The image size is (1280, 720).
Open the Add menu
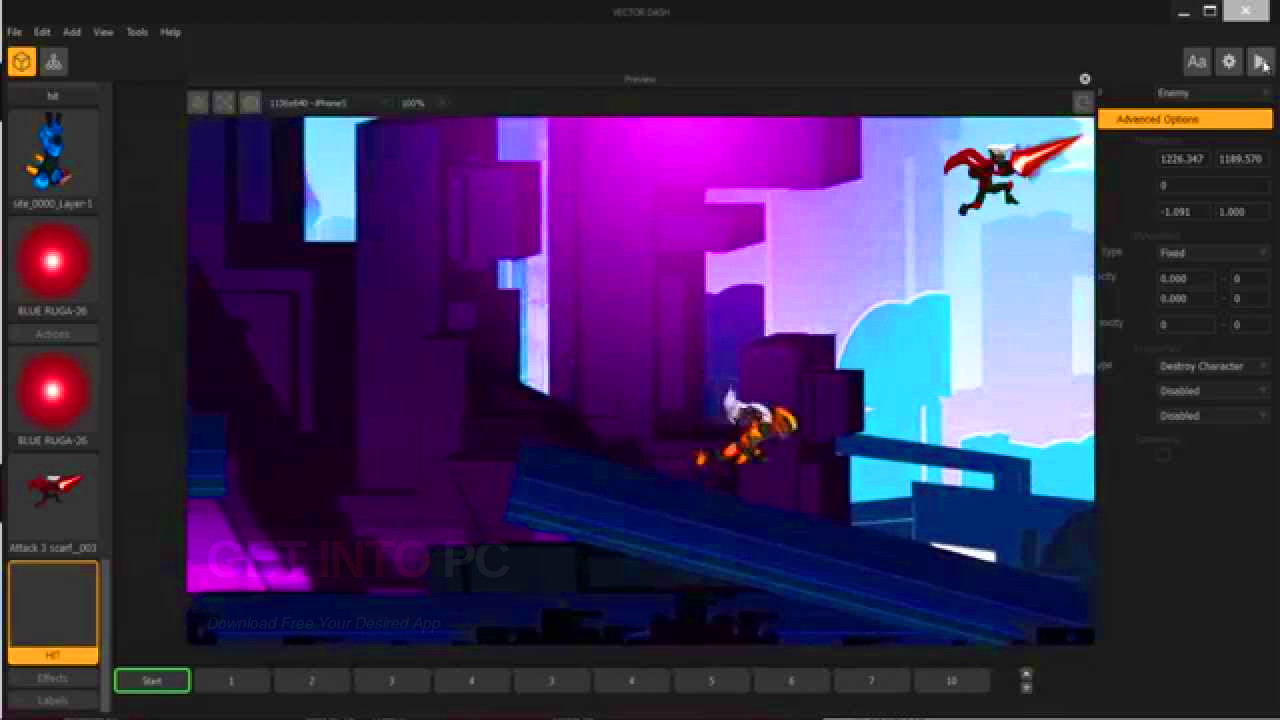[72, 32]
